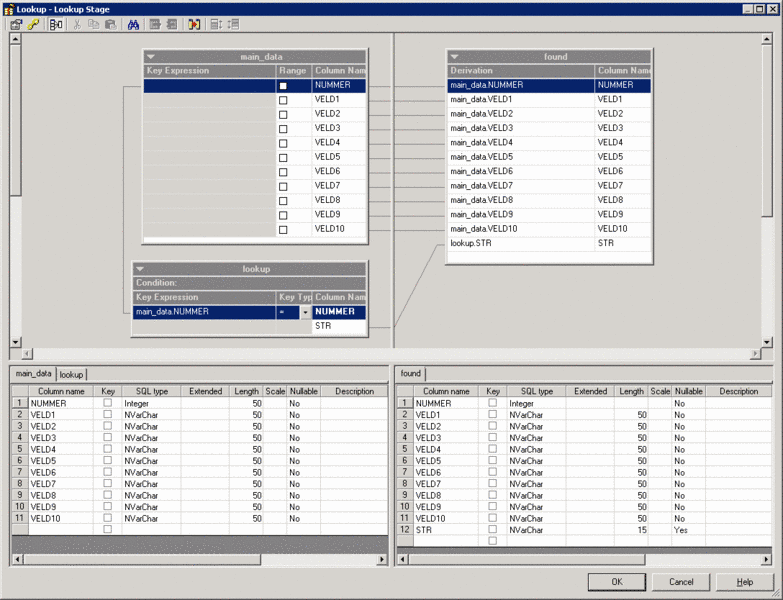The width and height of the screenshot is (783, 600).
Task: Select the found tab
Action: [410, 373]
